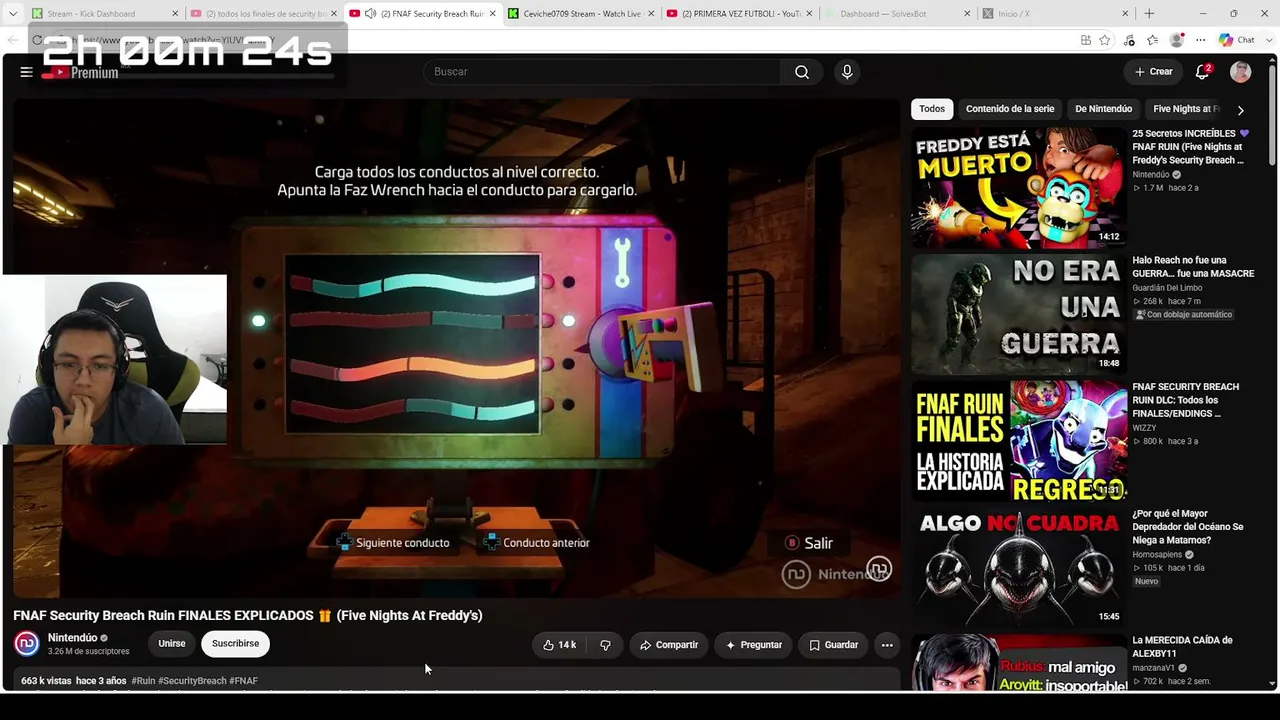The width and height of the screenshot is (1280, 720).
Task: Open the '25 Secretos INCREÍBLES' video title
Action: click(1190, 147)
